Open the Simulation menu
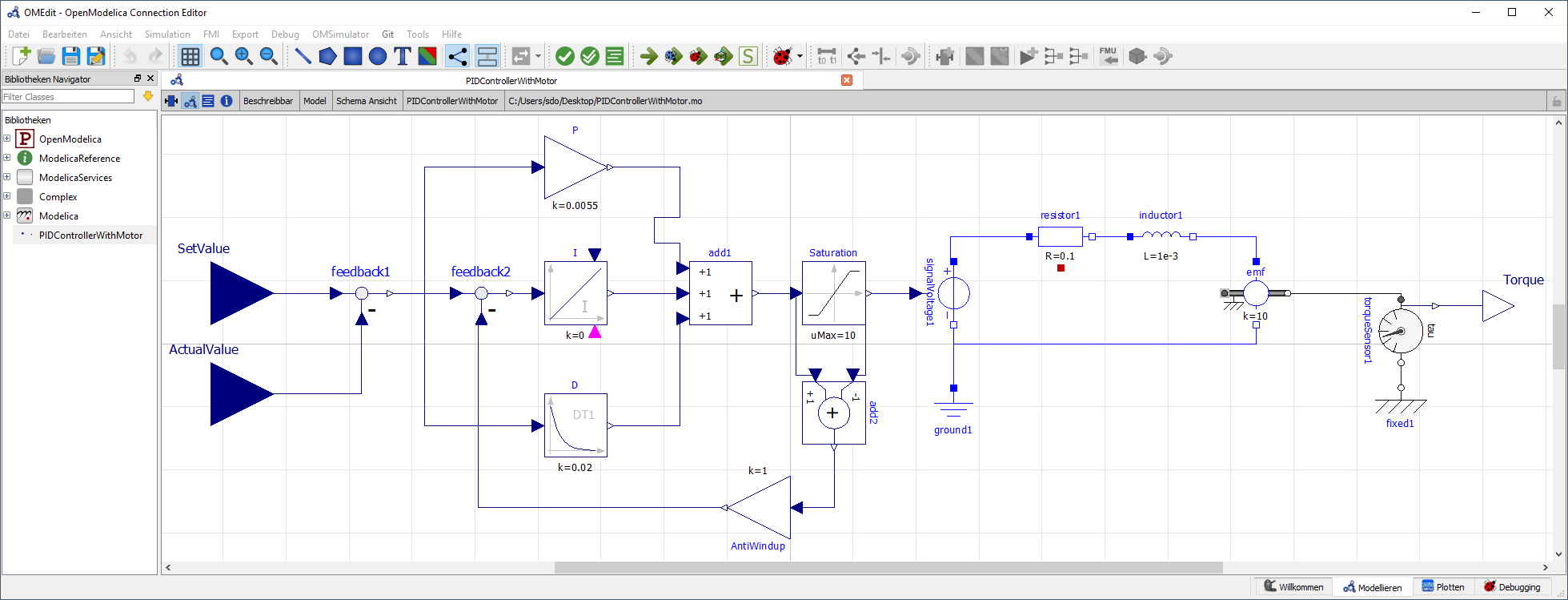The image size is (1568, 600). coord(167,34)
